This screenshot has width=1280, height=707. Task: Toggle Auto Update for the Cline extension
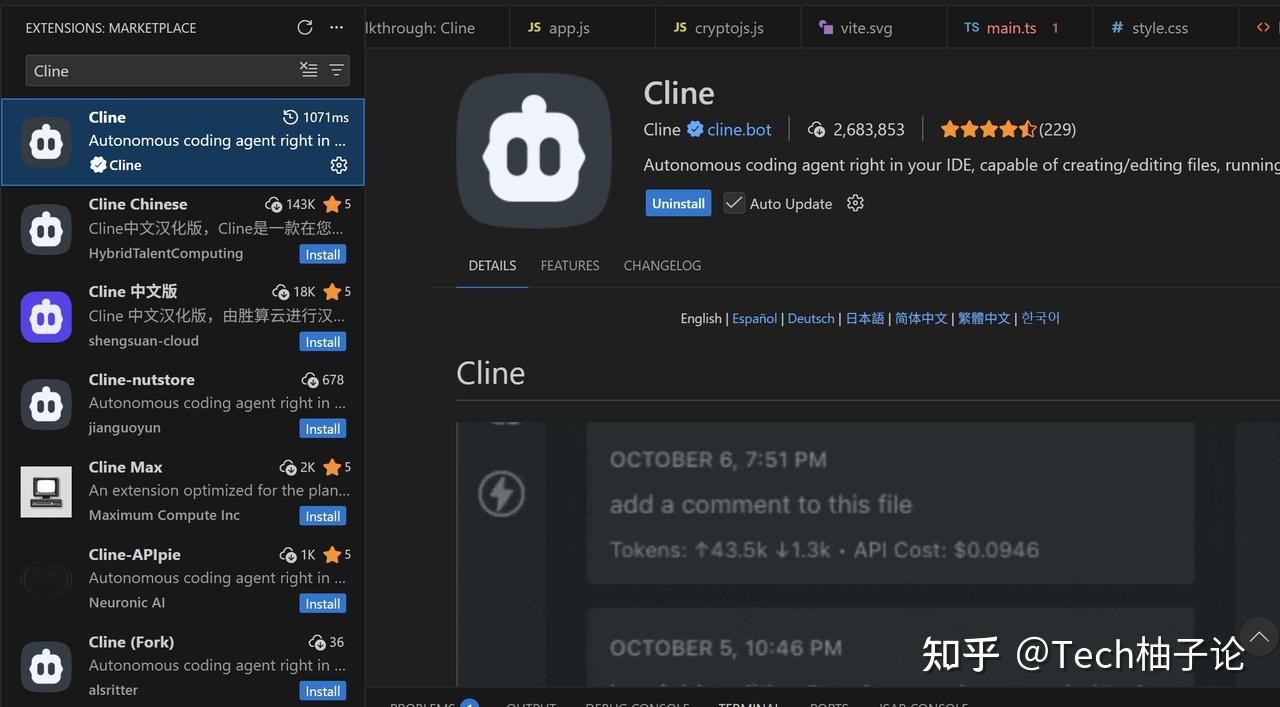click(x=734, y=203)
